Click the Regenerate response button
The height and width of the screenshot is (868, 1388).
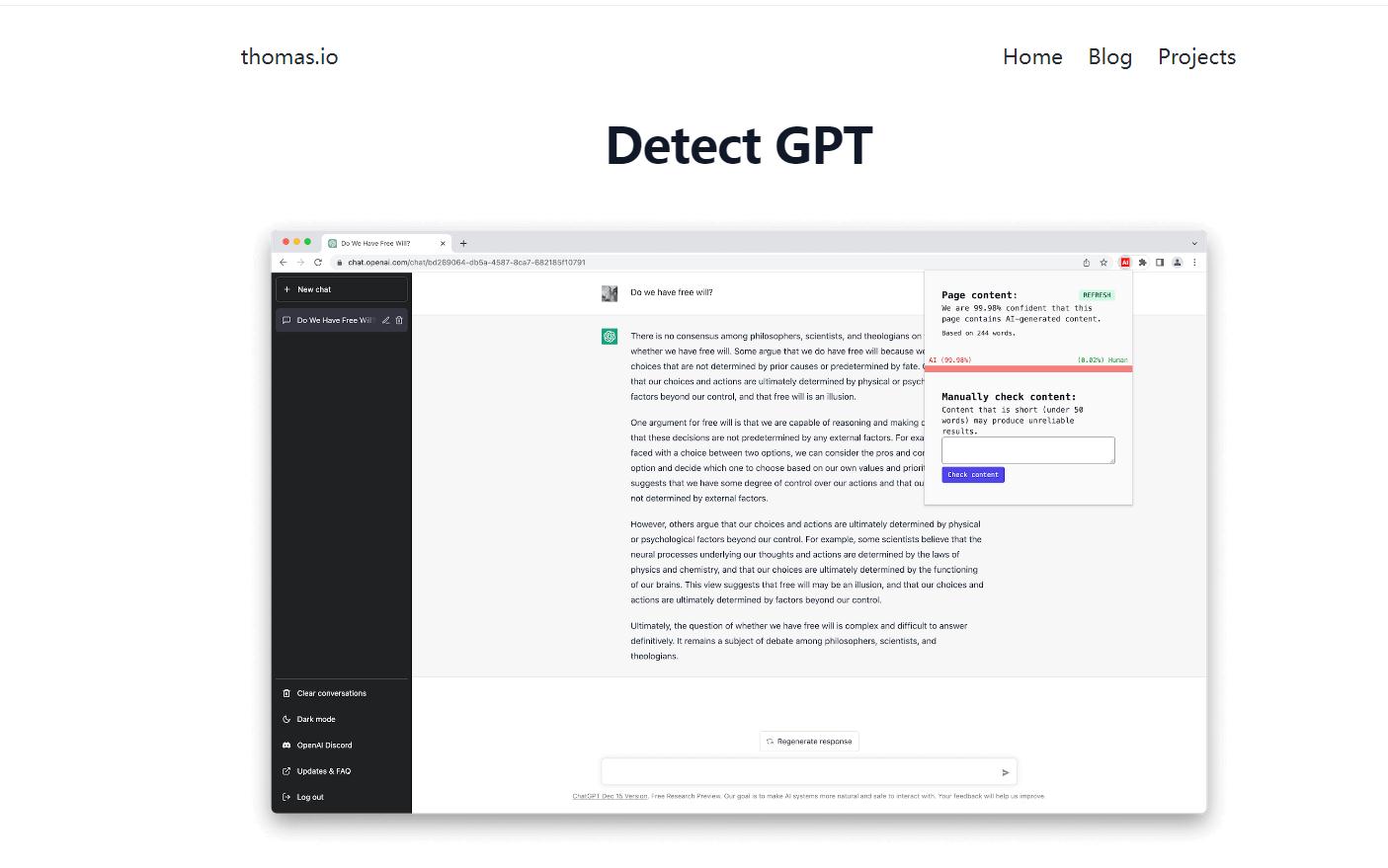click(809, 742)
